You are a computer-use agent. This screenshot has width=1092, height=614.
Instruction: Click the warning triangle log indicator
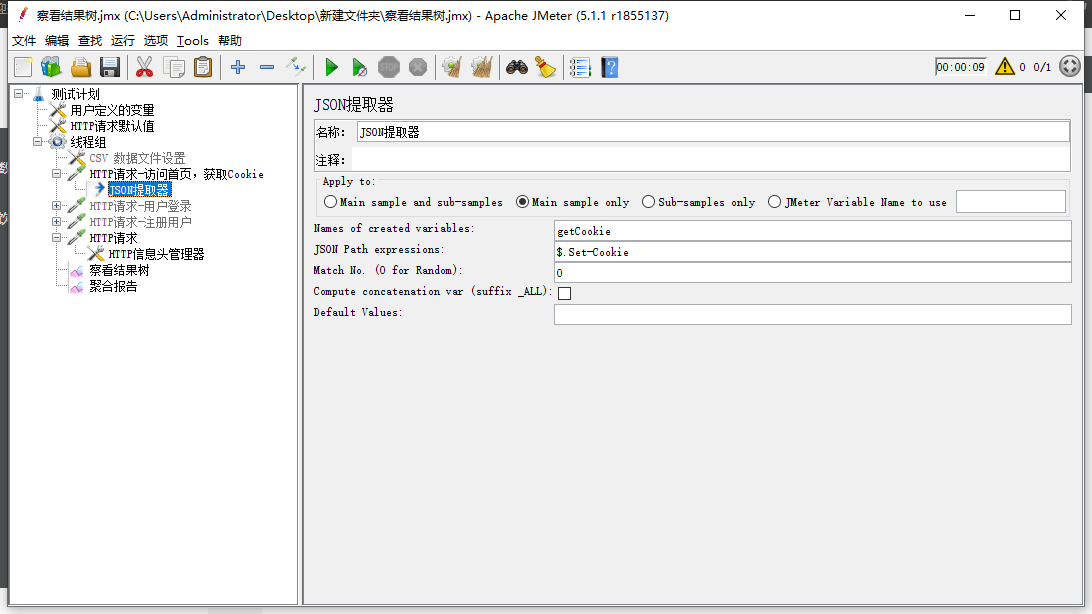point(1004,67)
